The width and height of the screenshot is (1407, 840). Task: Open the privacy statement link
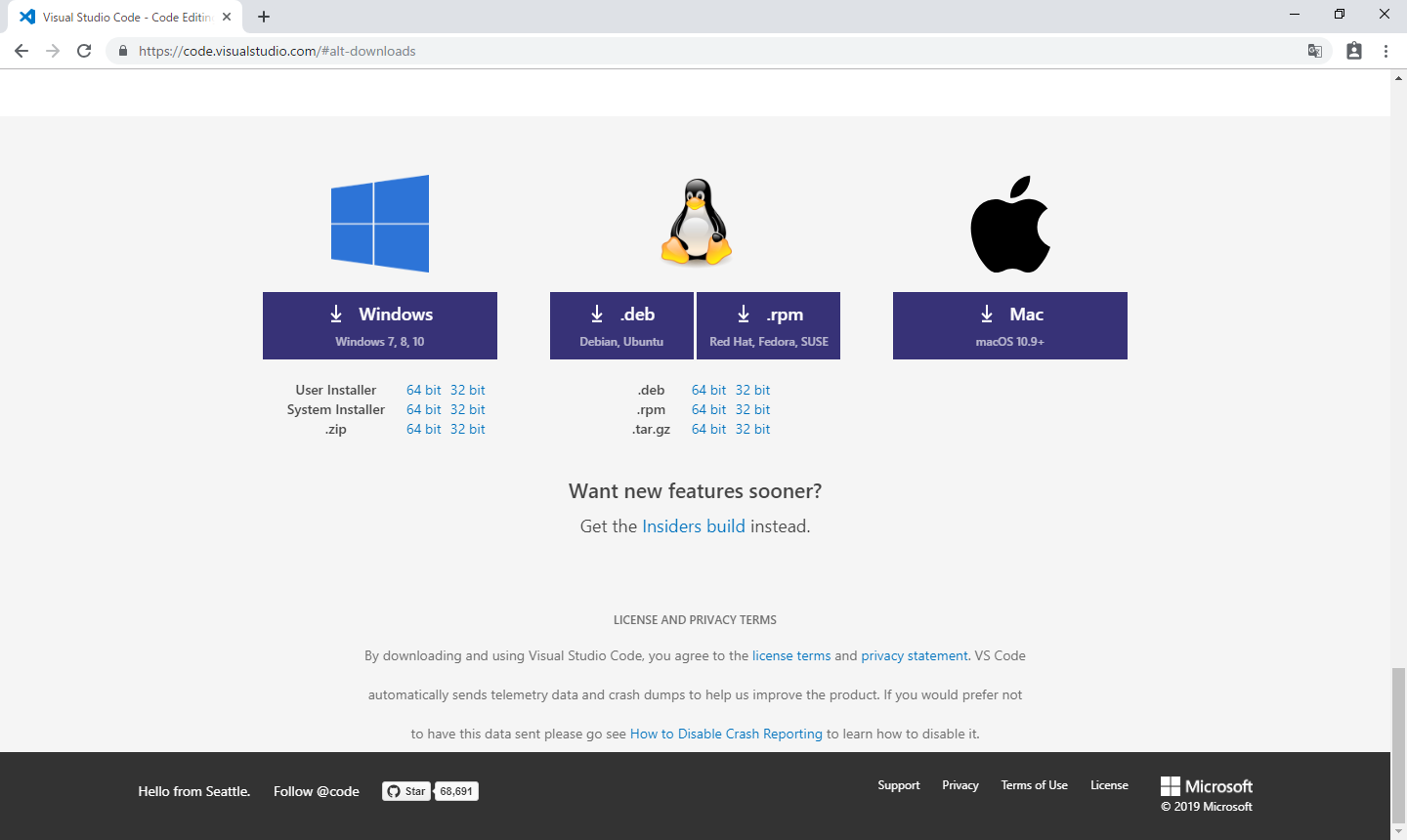[915, 655]
